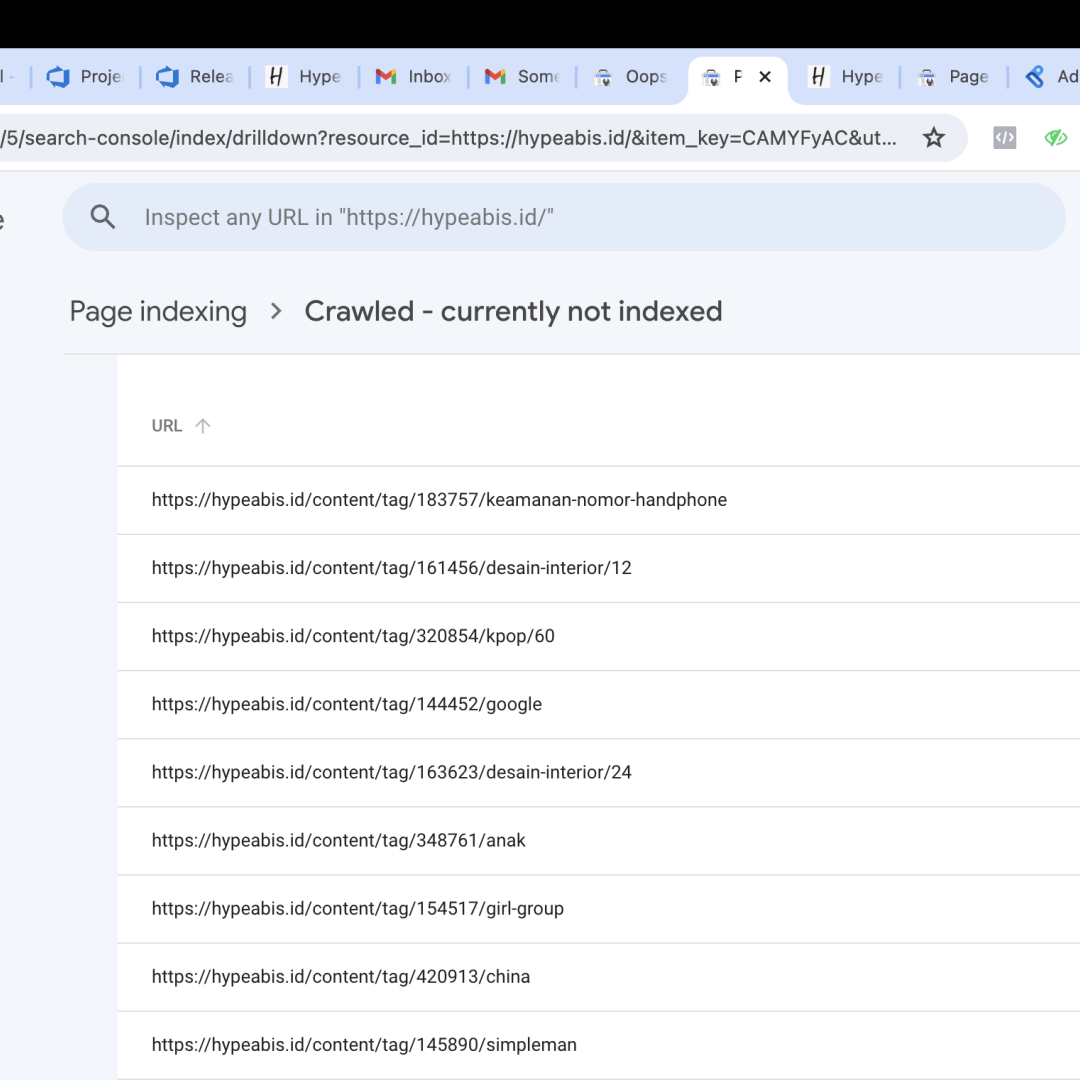The width and height of the screenshot is (1080, 1080).
Task: Select the 348761/anak URL row
Action: pos(599,841)
